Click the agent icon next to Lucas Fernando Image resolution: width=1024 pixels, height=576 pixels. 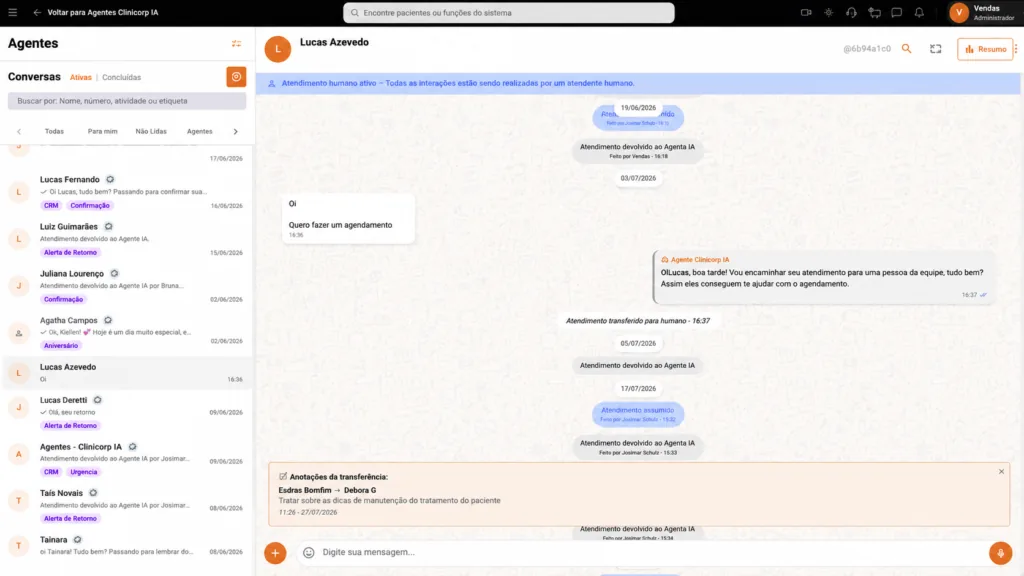coord(110,180)
